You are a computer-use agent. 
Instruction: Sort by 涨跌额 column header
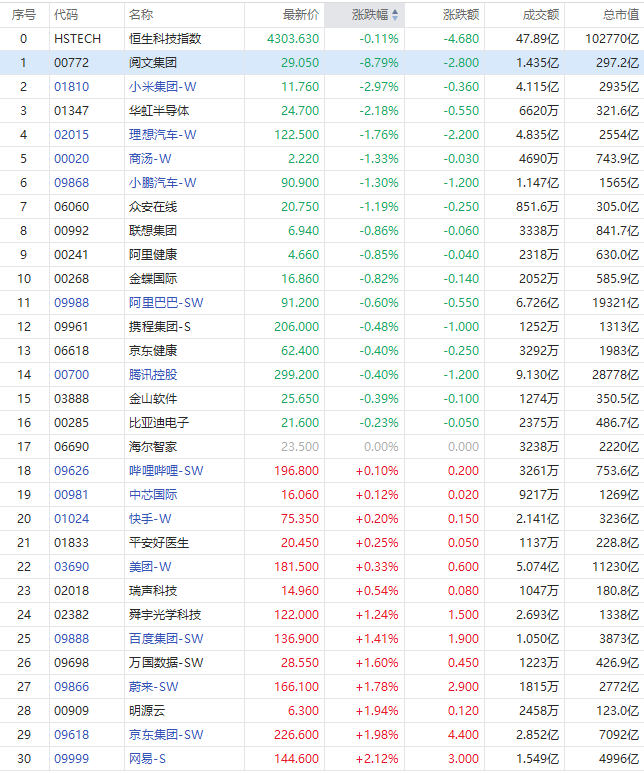click(x=461, y=15)
